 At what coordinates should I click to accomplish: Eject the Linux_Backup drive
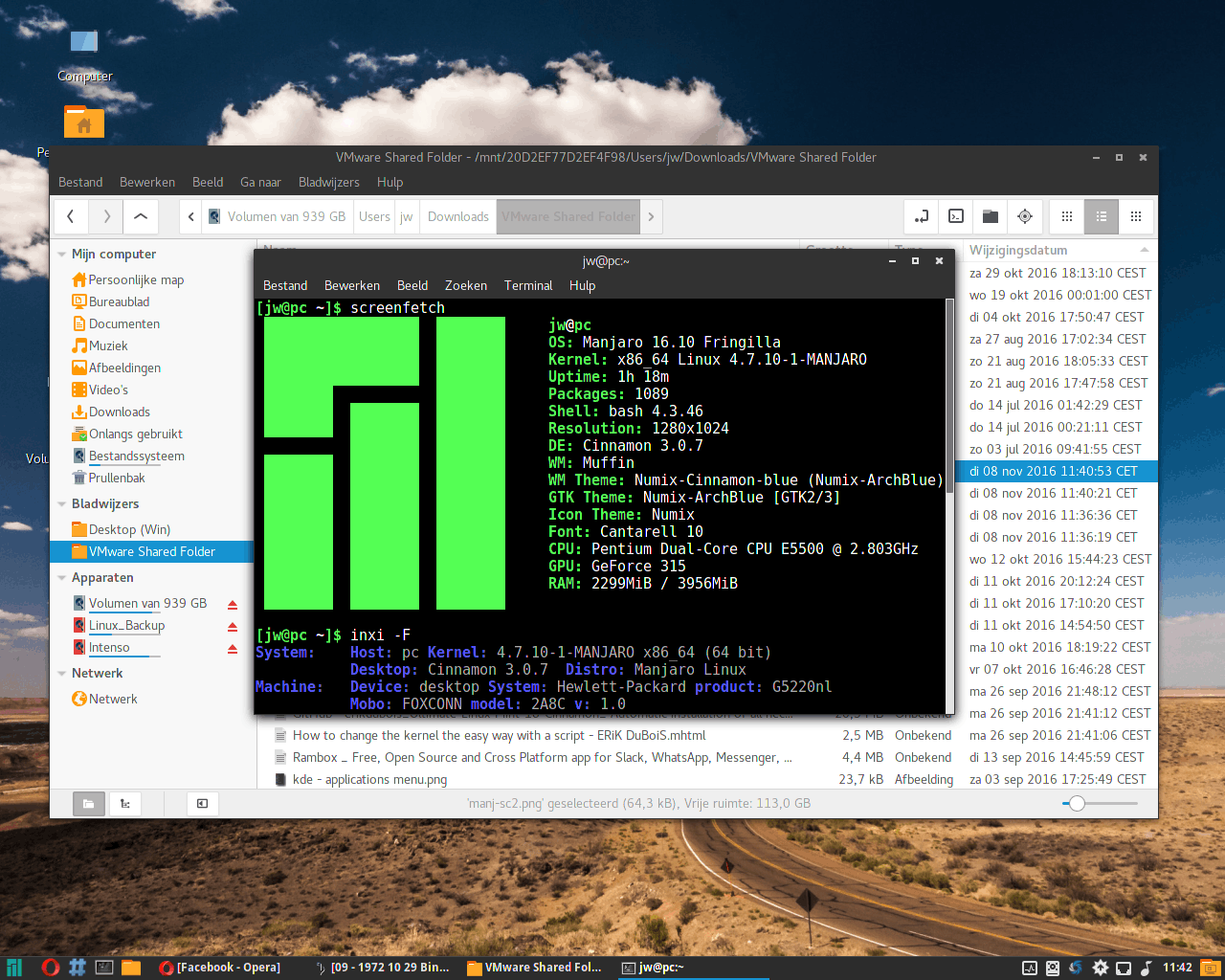point(232,627)
